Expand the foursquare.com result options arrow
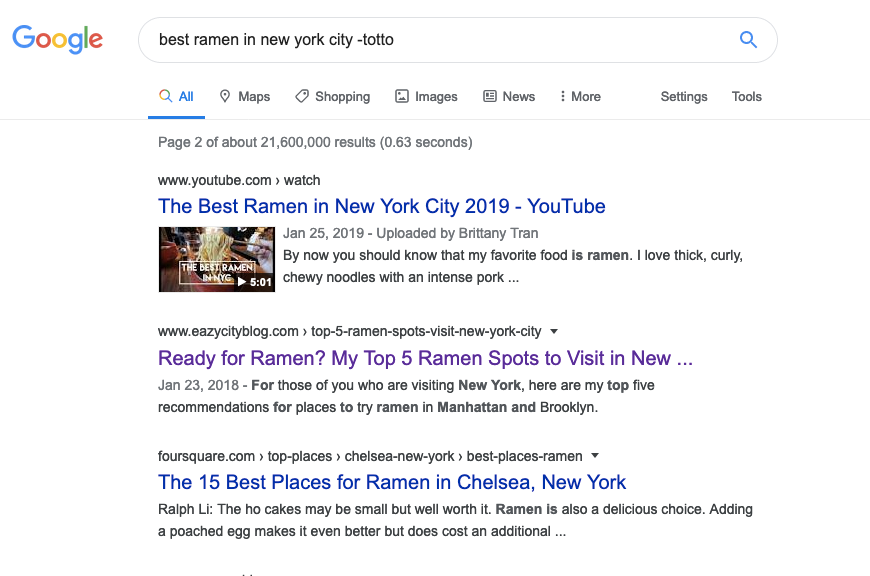The image size is (870, 576). pyautogui.click(x=595, y=456)
